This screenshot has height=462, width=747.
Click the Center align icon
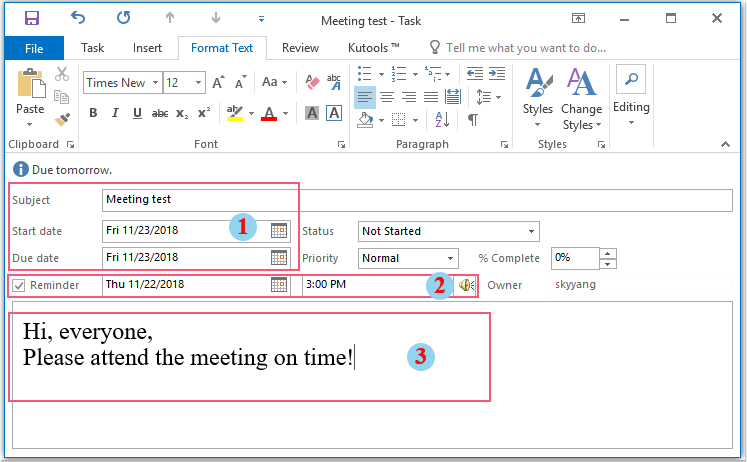pyautogui.click(x=386, y=97)
